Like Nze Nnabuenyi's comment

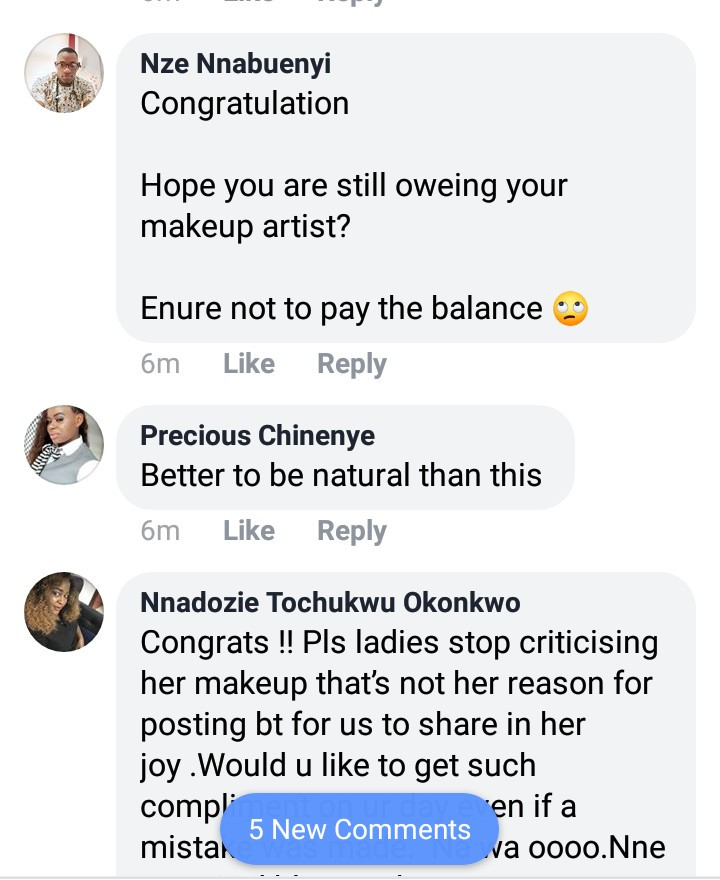point(249,364)
